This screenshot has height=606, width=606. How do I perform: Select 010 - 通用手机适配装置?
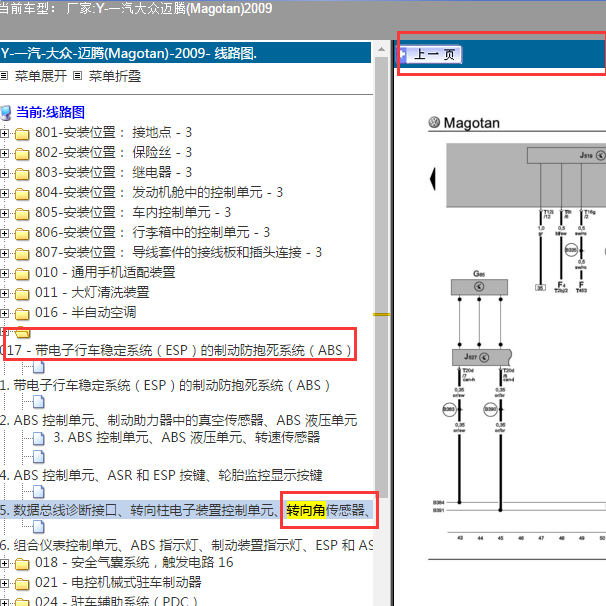105,273
